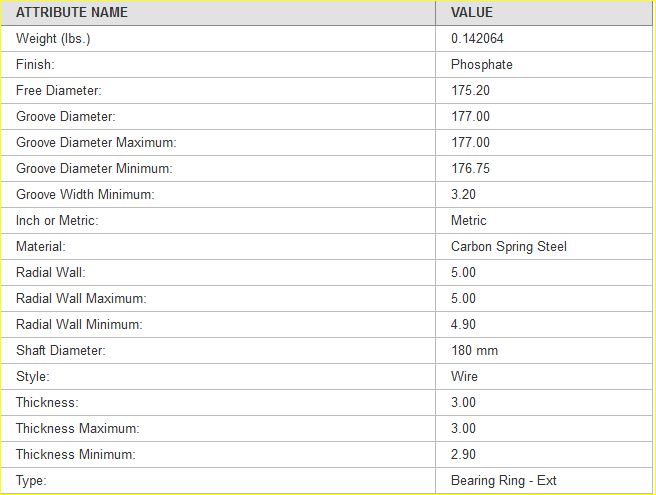The width and height of the screenshot is (656, 495).
Task: Select the Carbon Spring Steel value
Action: click(509, 247)
